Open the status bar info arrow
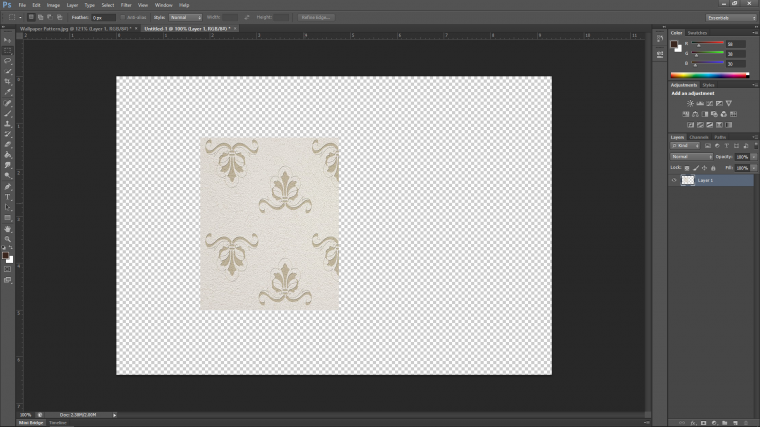Screen dimensions: 760x427 (x=114, y=415)
